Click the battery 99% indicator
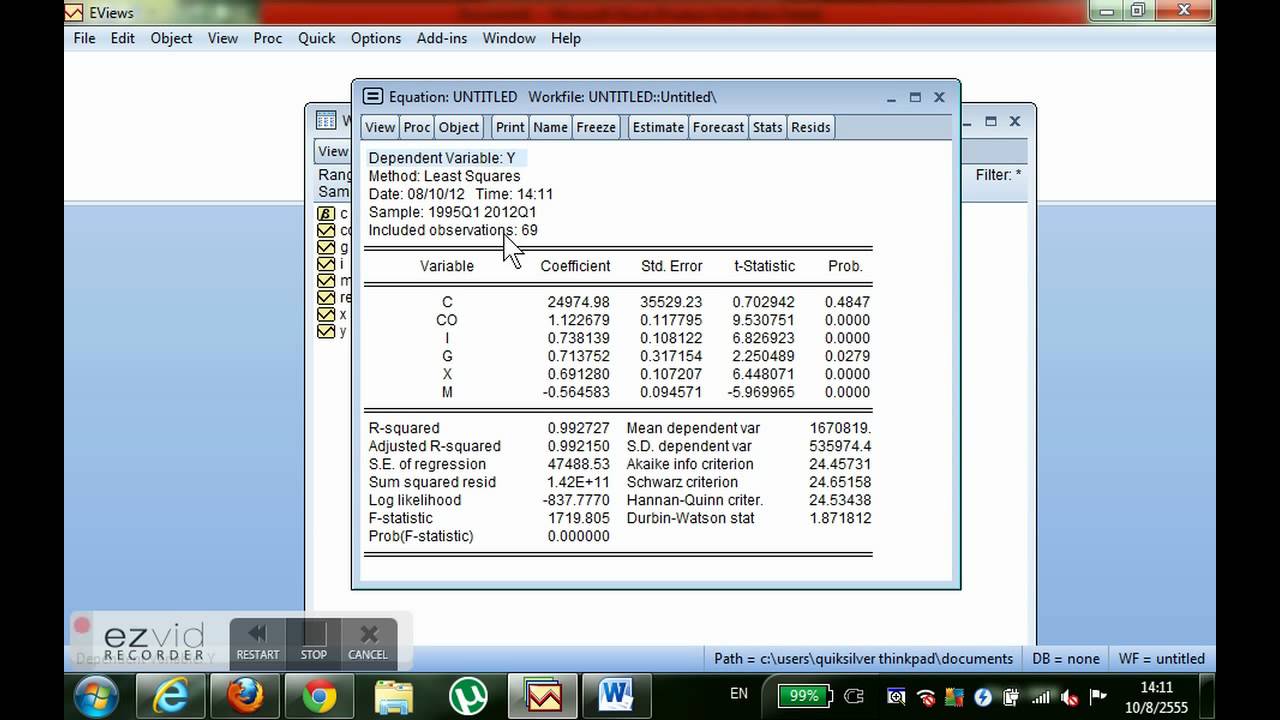Image resolution: width=1280 pixels, height=720 pixels. coord(805,695)
